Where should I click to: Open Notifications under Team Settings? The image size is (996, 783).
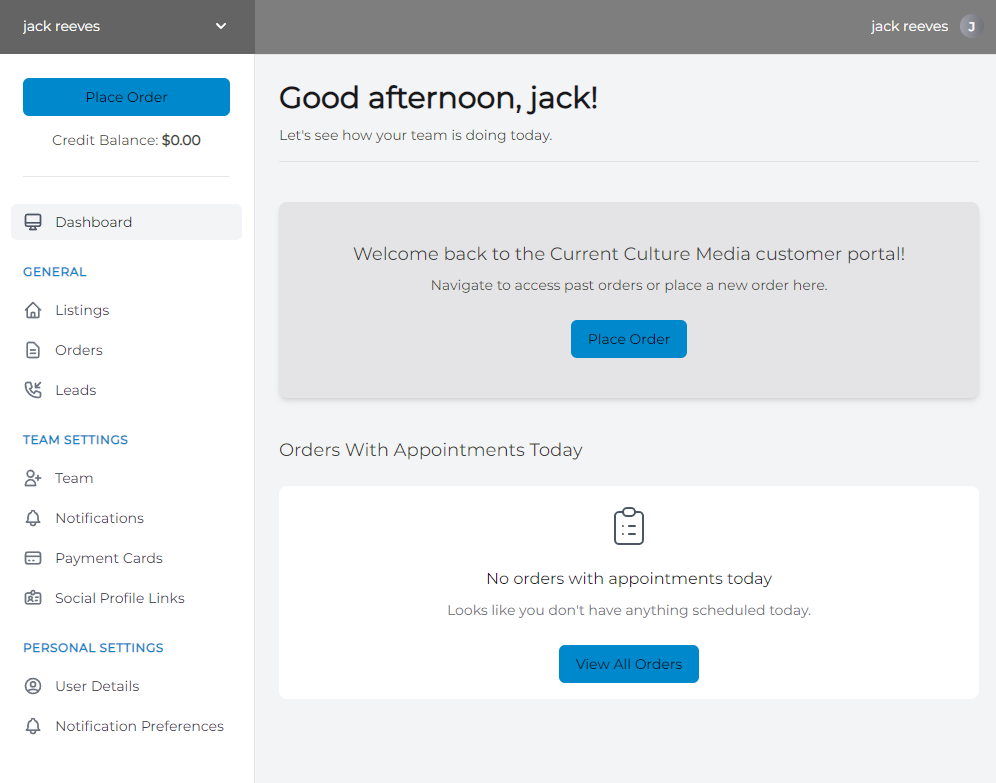coord(126,518)
